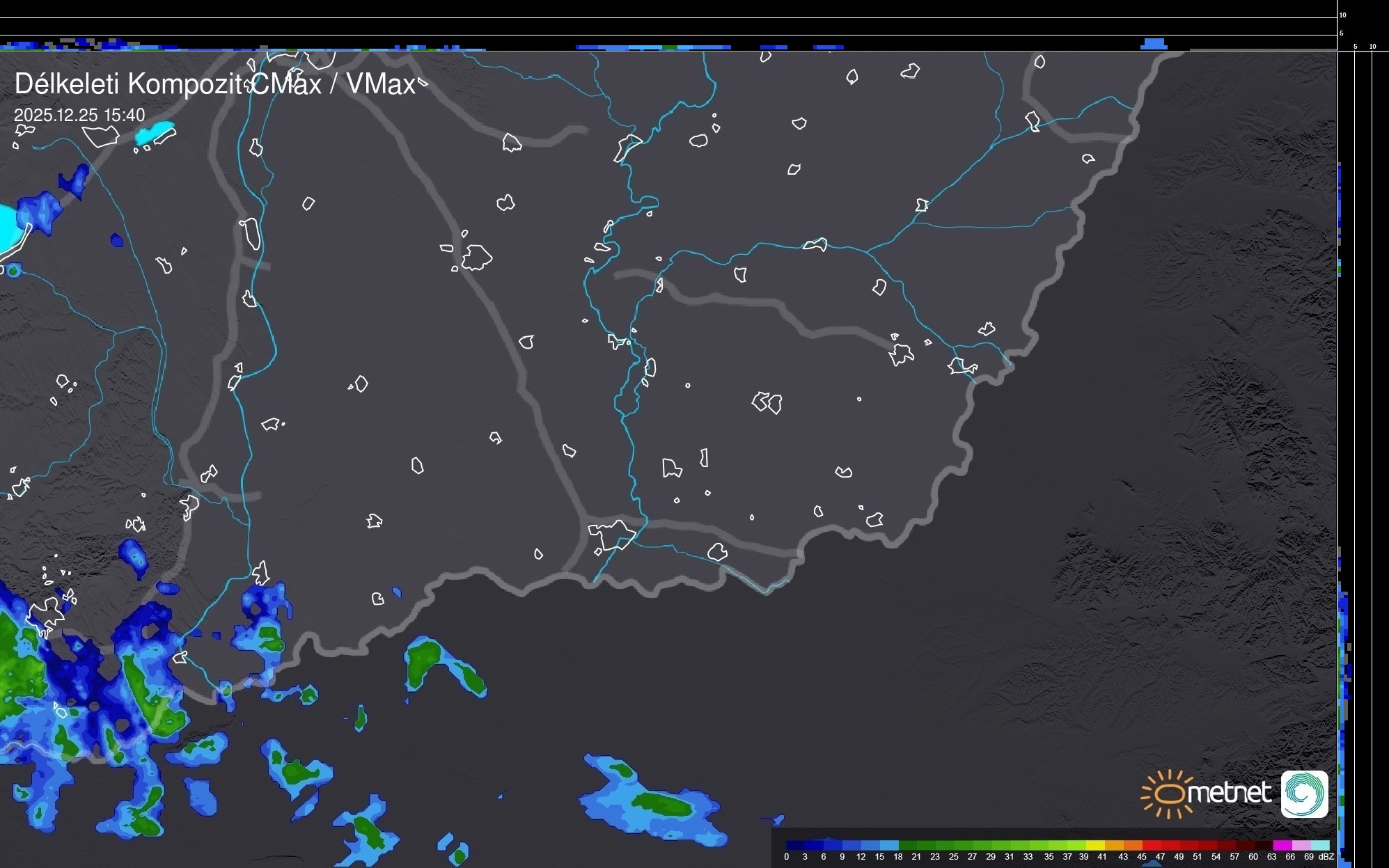Click the darkest blue 0 dBZ swatch

[796, 845]
